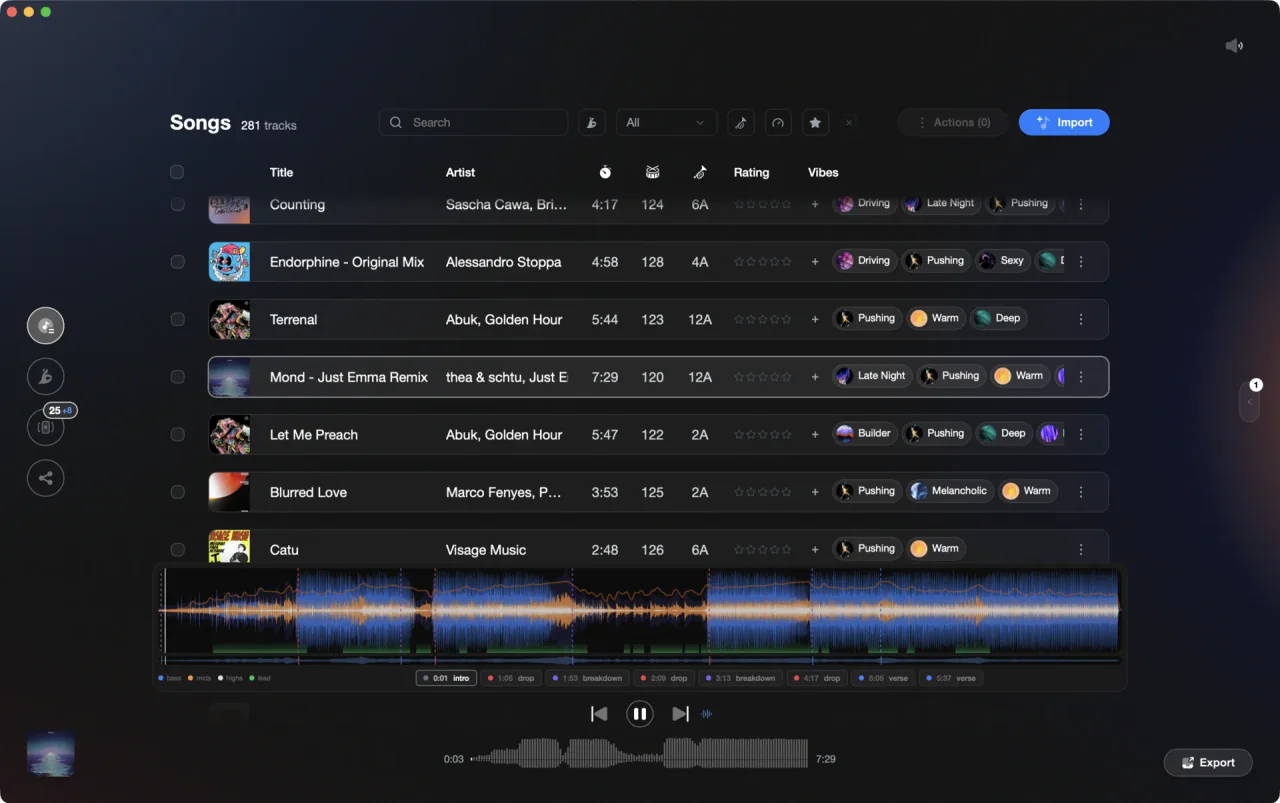
Task: Check the Mond - Just Emma Remix checkbox
Action: (177, 377)
